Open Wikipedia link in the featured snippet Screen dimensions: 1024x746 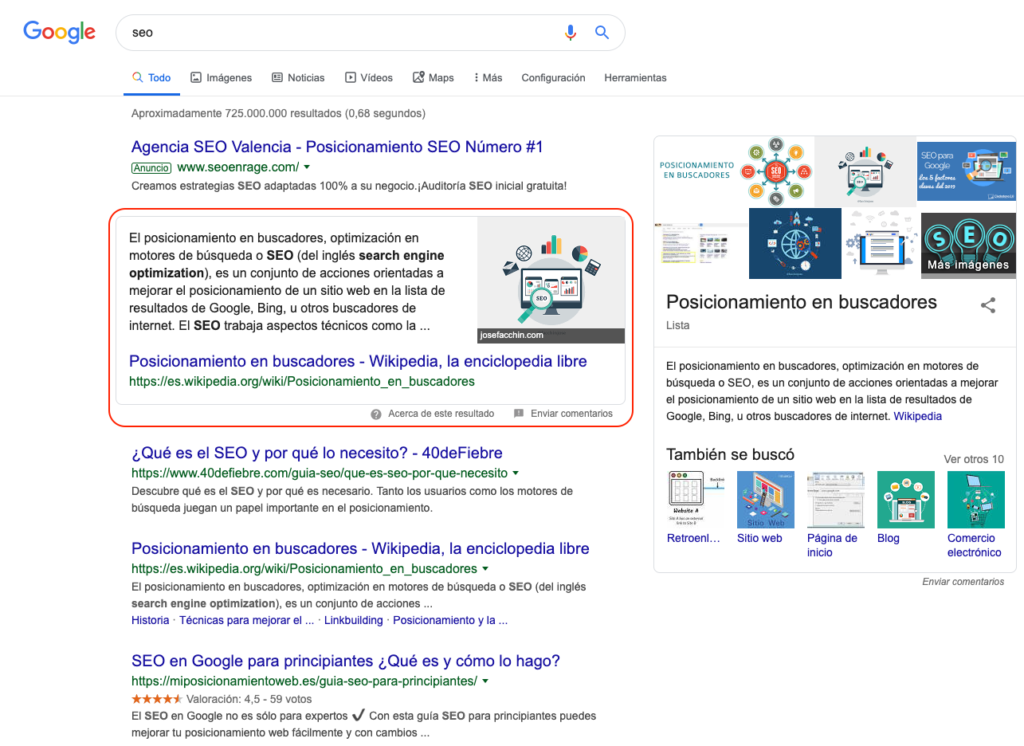coord(358,361)
